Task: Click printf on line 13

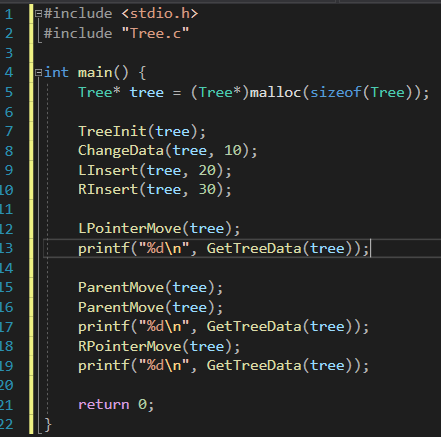Action: pyautogui.click(x=104, y=248)
